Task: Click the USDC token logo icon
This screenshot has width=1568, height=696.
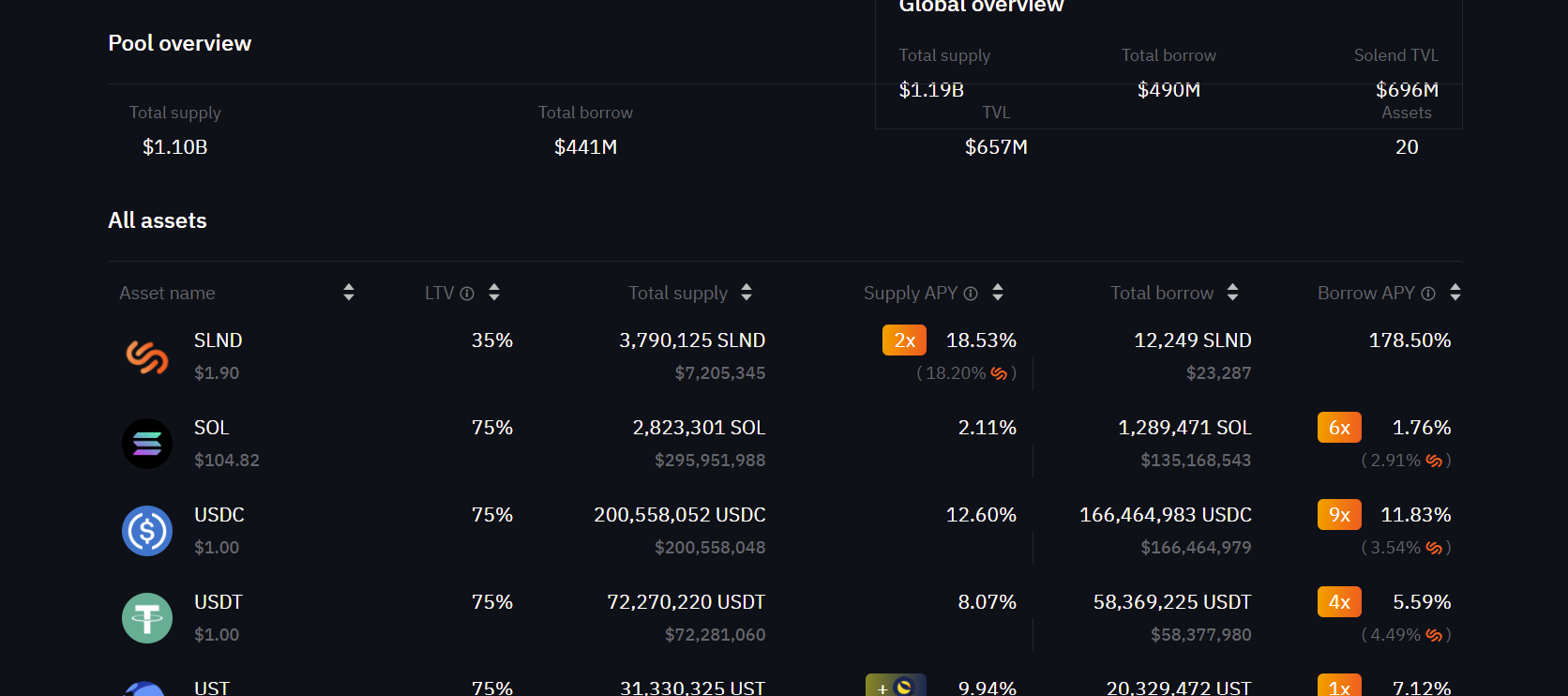Action: coord(147,531)
